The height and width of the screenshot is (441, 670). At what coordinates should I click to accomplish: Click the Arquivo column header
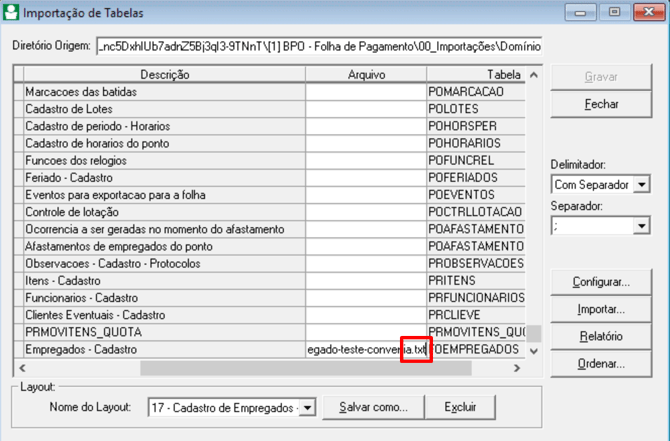tap(366, 75)
